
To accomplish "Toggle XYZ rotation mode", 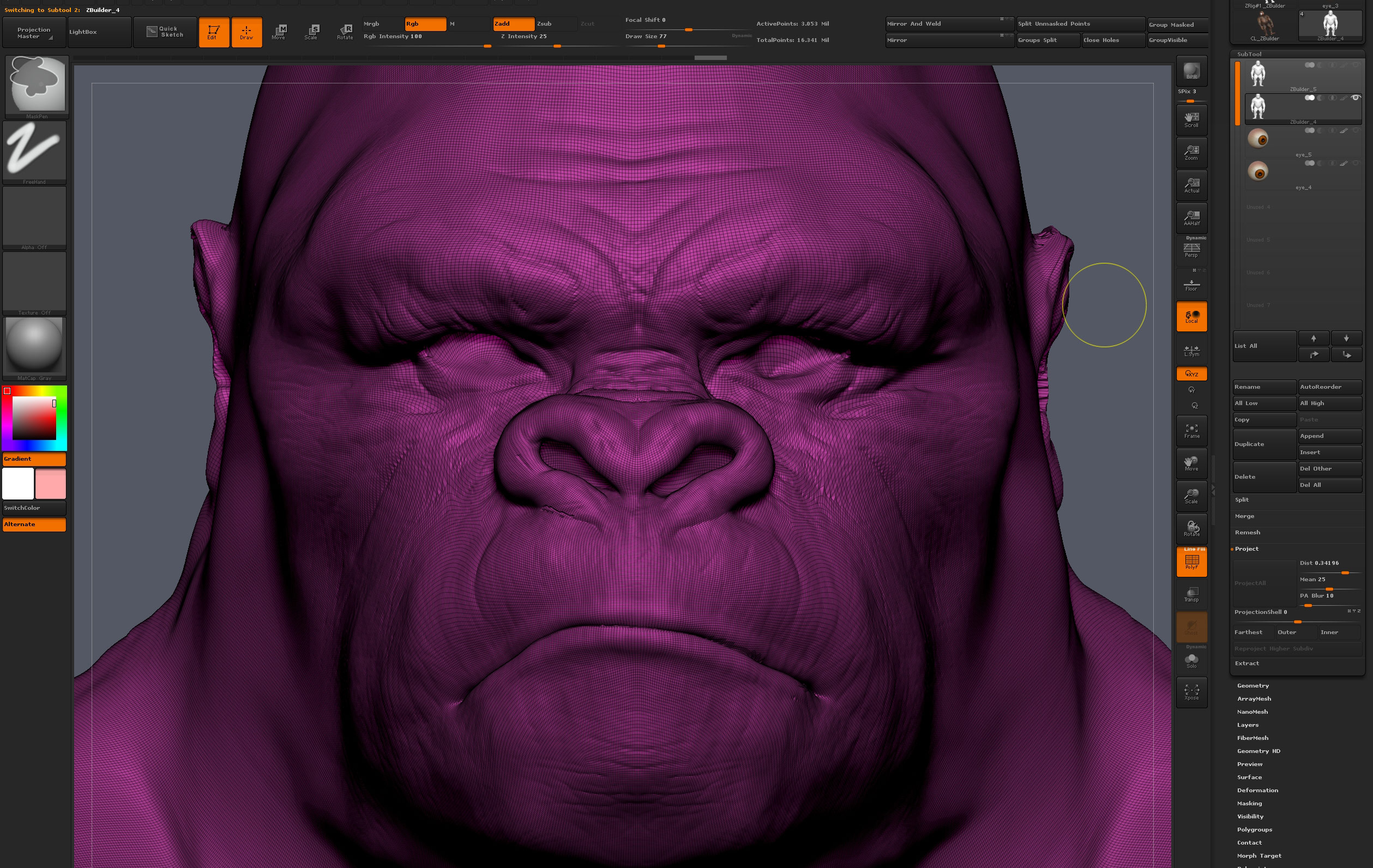I will [x=1191, y=373].
